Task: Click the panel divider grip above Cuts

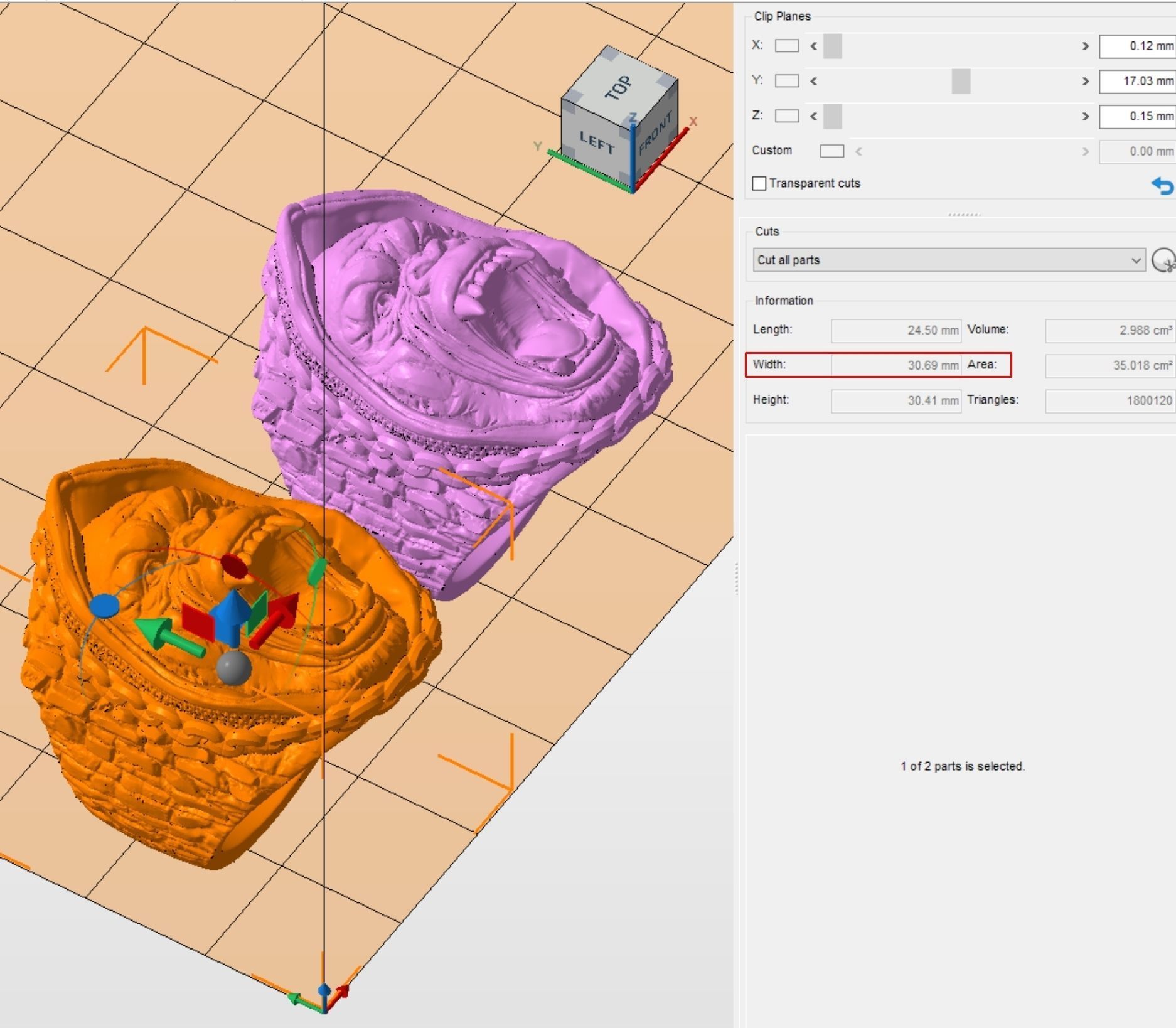Action: tap(964, 215)
